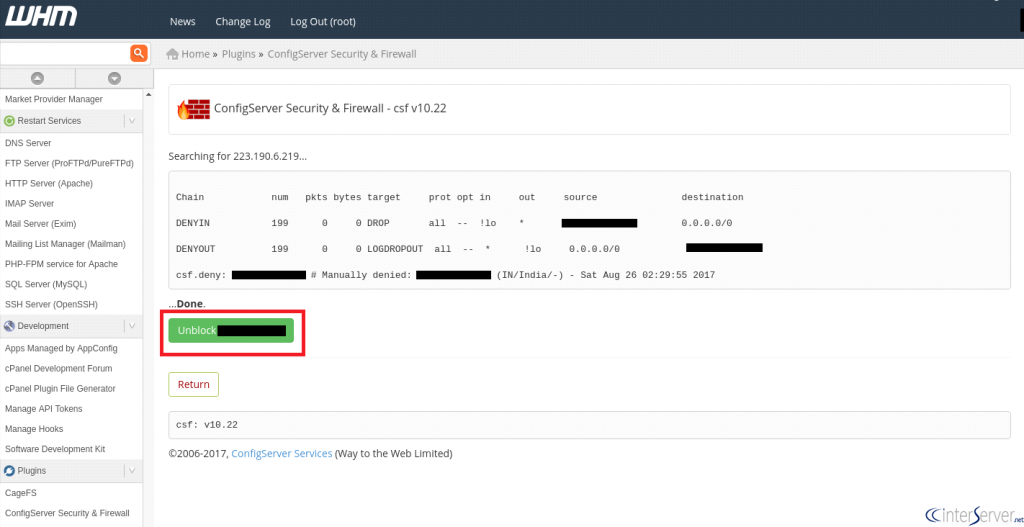
Task: Click the WHM logo
Action: click(x=41, y=16)
